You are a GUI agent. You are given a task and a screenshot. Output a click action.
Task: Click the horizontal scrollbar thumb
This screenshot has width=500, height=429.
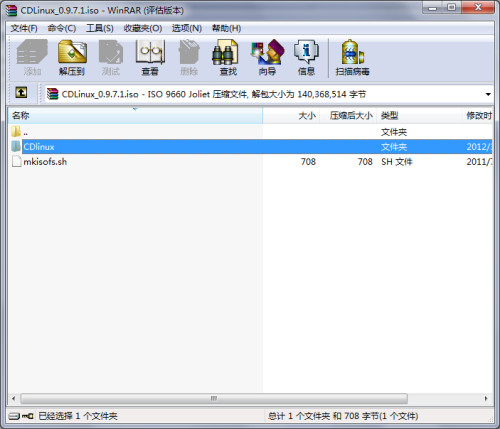[x=214, y=398]
